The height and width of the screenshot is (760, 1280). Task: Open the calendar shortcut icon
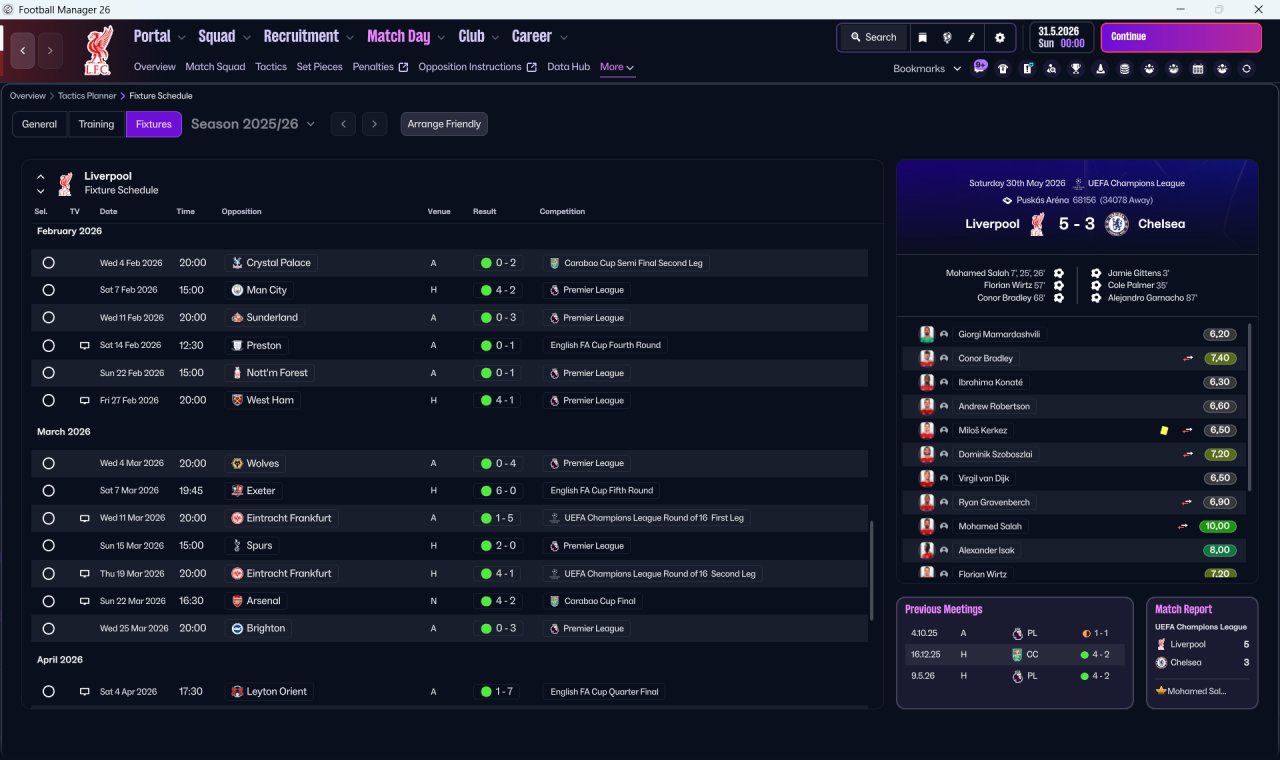pyautogui.click(x=1198, y=69)
